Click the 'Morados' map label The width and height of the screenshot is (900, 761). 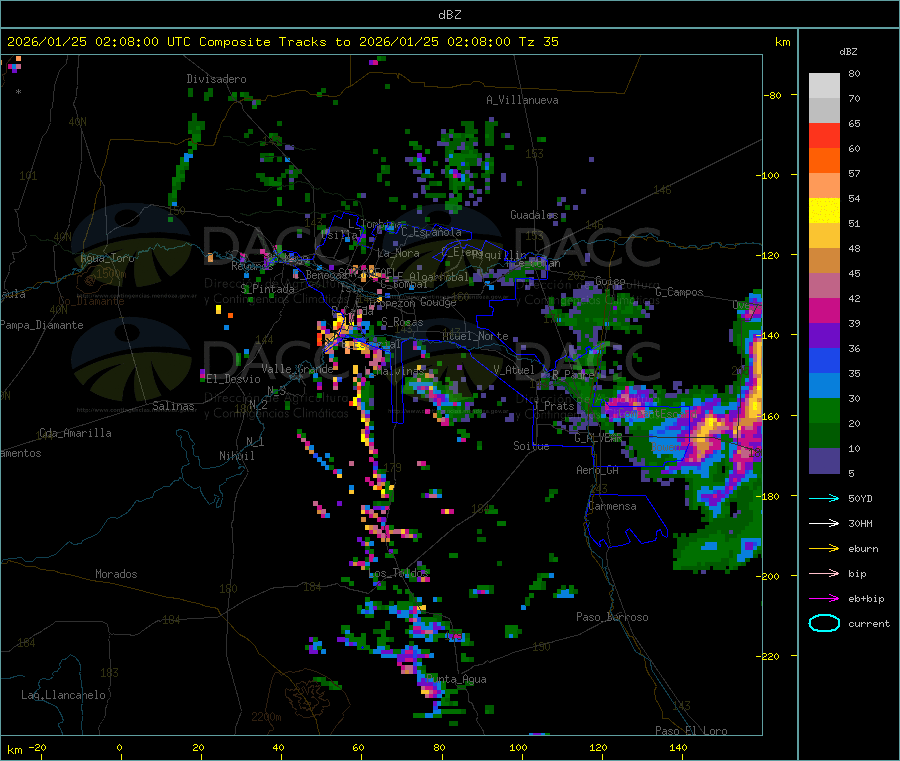pos(116,574)
